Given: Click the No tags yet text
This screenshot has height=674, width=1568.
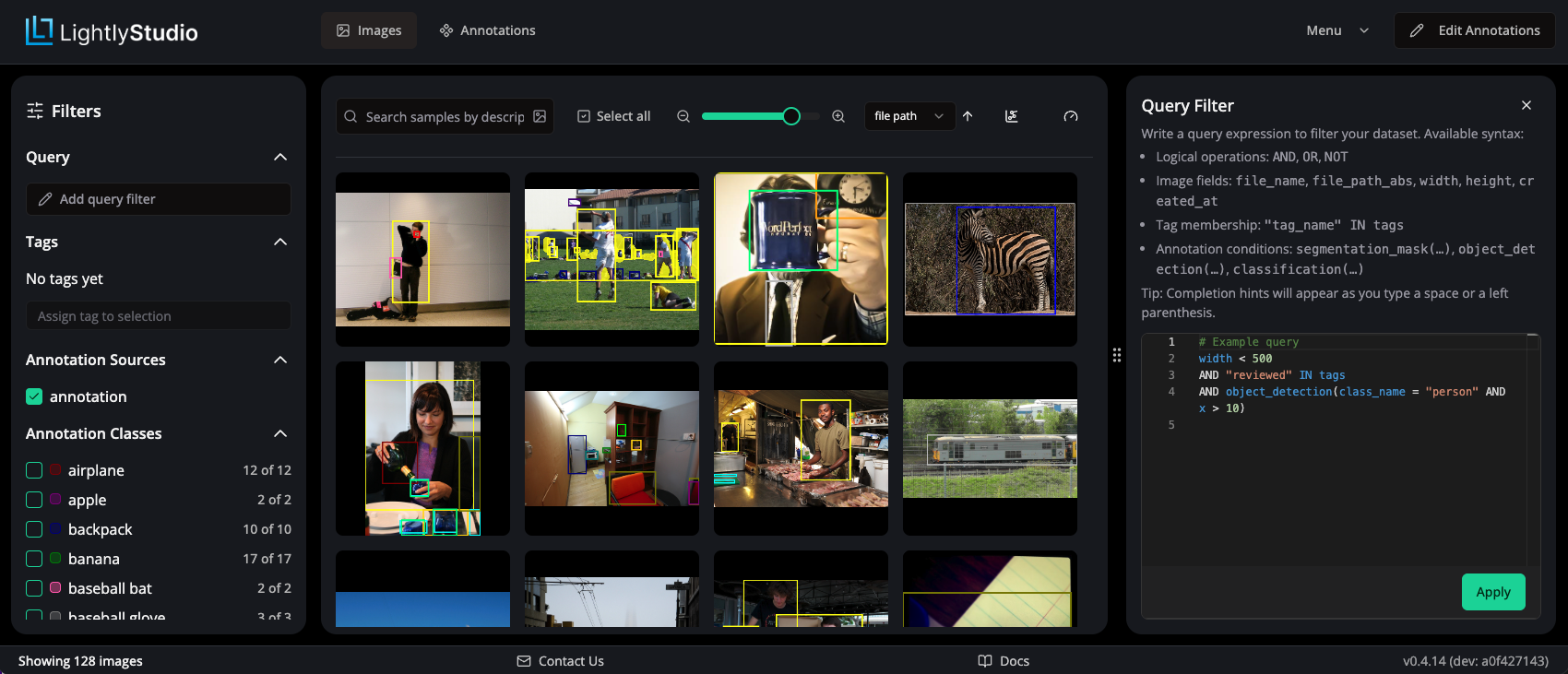Looking at the screenshot, I should coord(65,278).
